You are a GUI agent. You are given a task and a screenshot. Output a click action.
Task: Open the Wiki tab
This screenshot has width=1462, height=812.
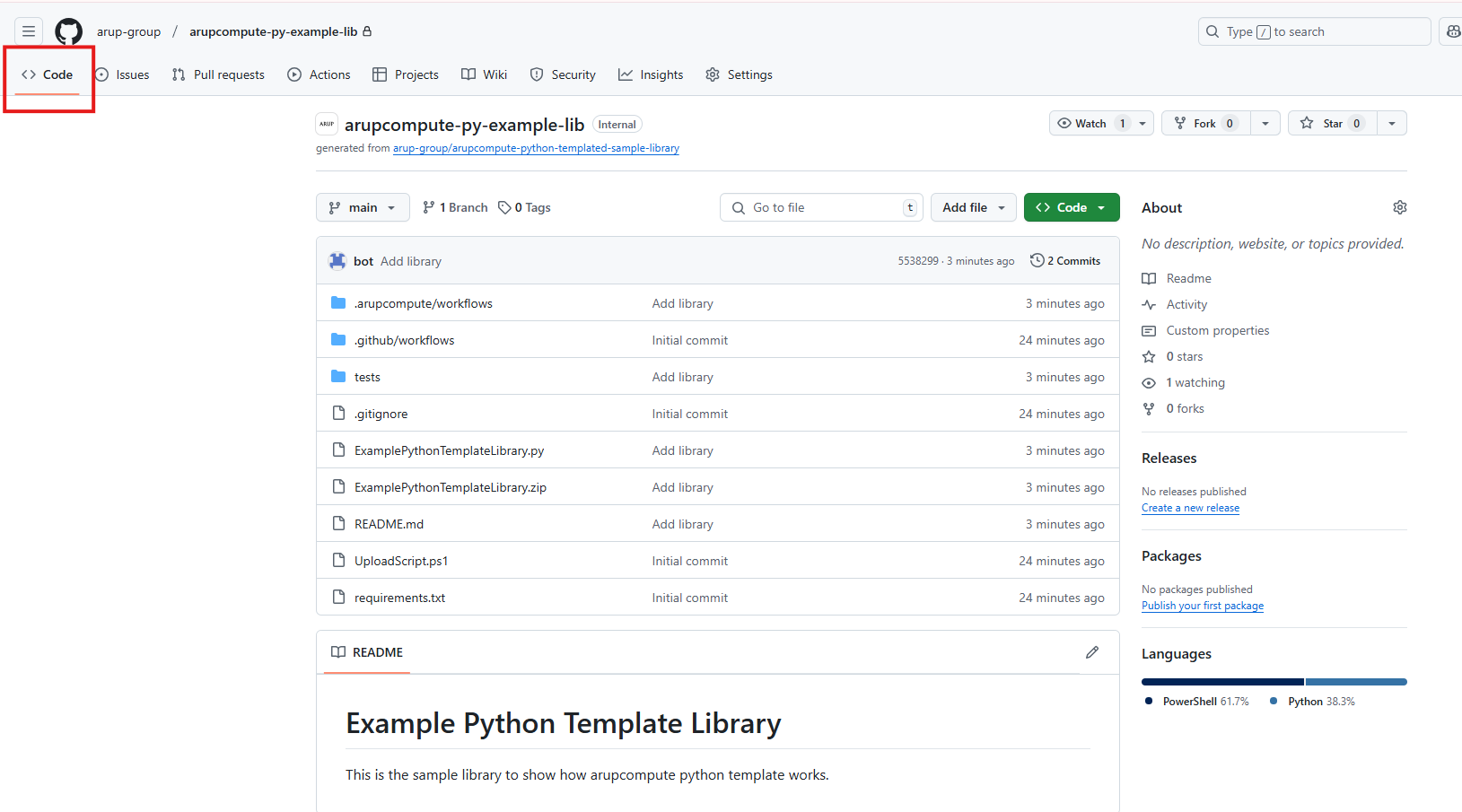coord(485,74)
